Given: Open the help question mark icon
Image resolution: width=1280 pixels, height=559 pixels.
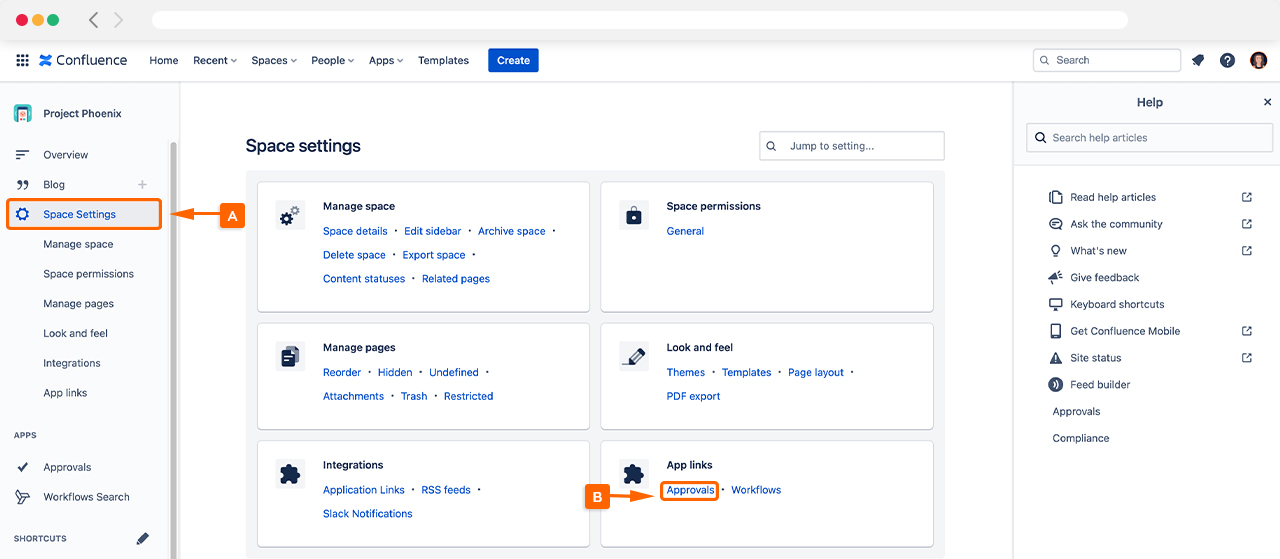Looking at the screenshot, I should [1227, 60].
